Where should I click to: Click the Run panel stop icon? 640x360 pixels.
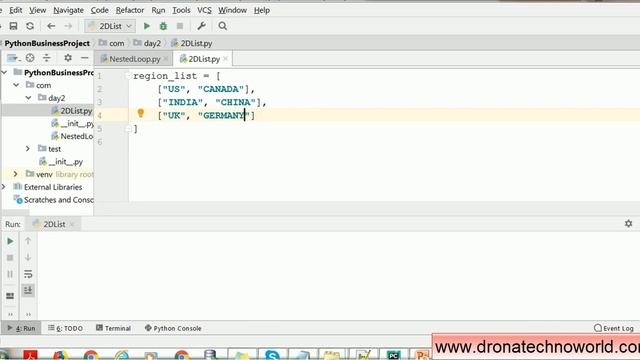10,258
